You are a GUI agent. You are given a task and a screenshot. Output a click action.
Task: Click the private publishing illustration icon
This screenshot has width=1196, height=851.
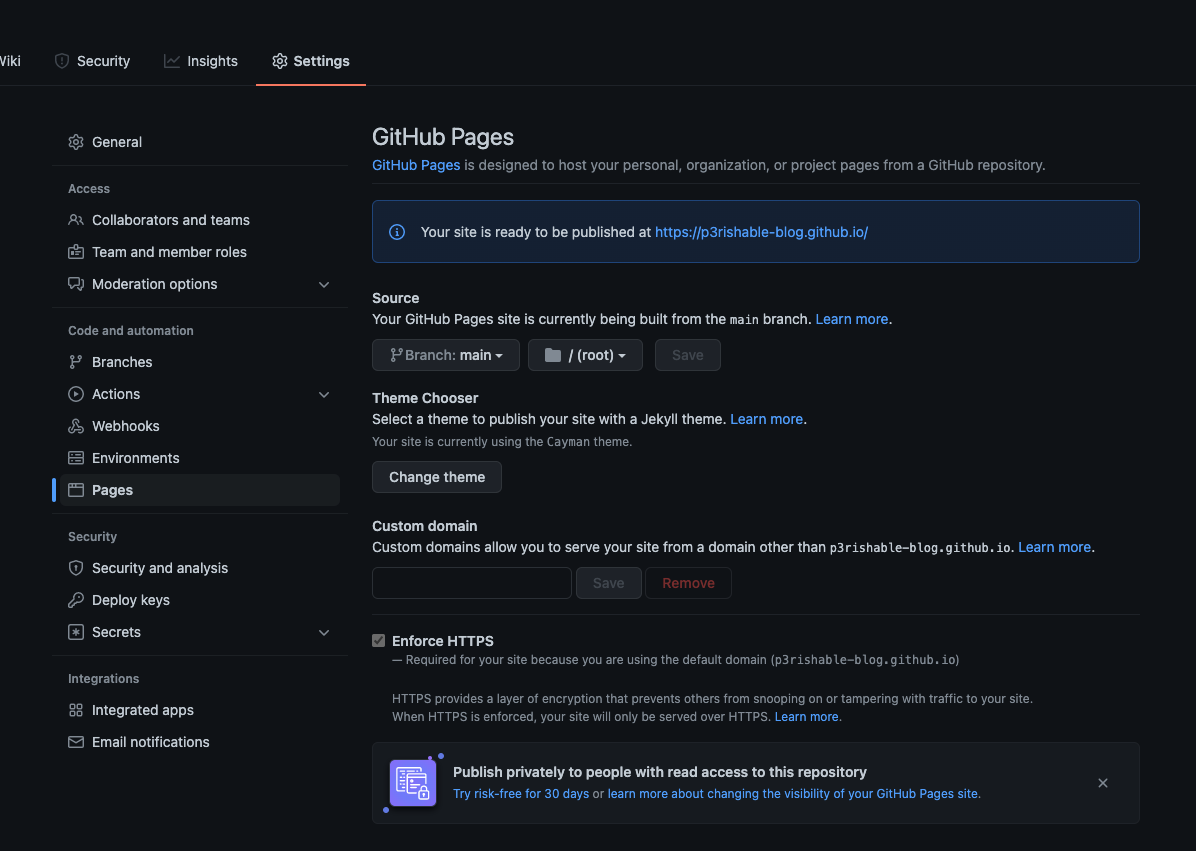413,782
